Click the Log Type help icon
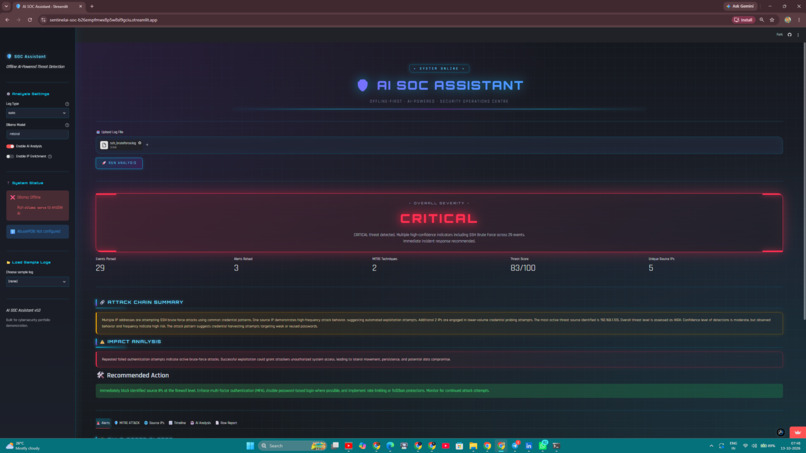Image resolution: width=806 pixels, height=453 pixels. (x=67, y=104)
